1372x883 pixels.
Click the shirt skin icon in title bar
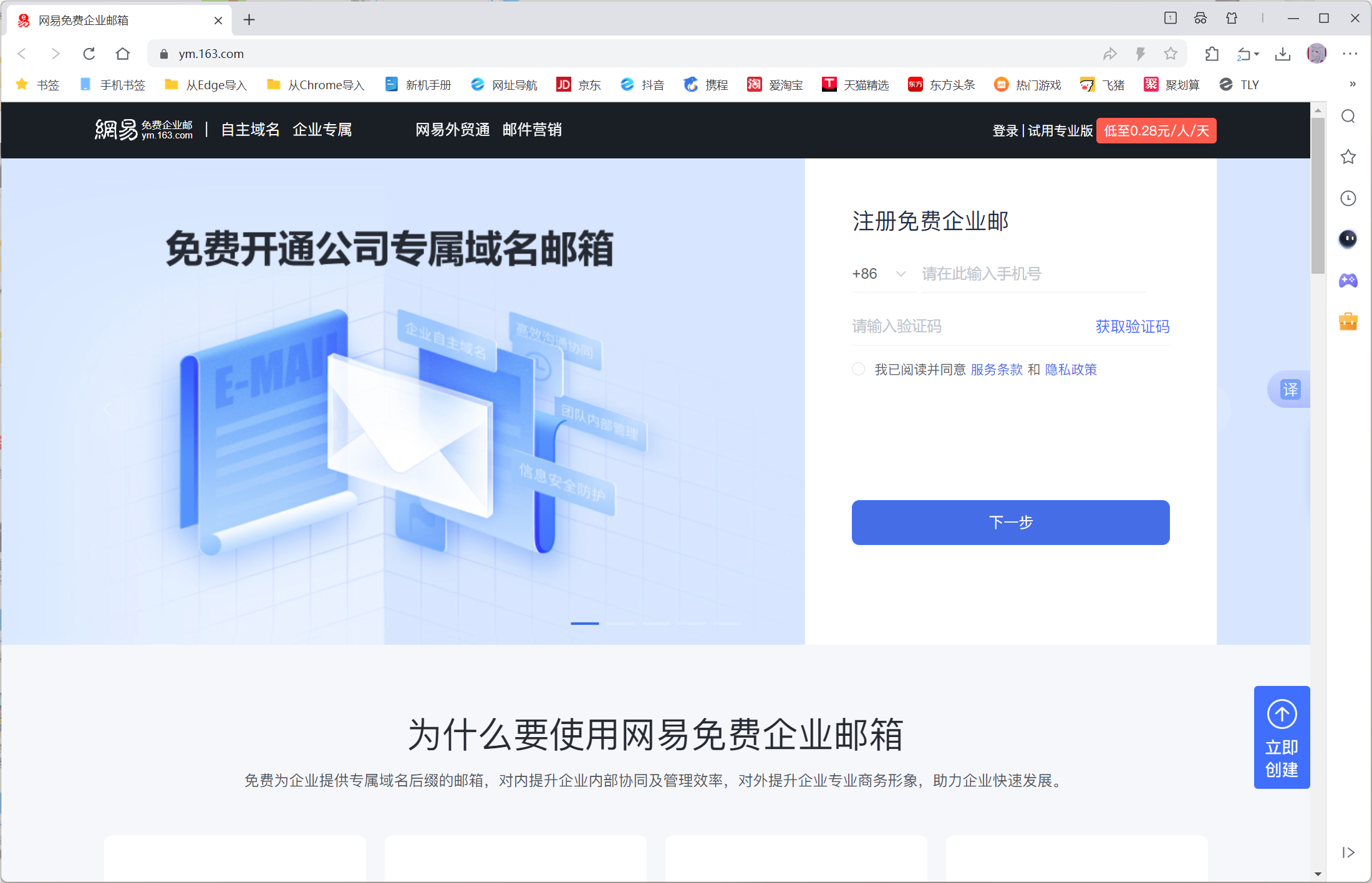tap(1232, 19)
